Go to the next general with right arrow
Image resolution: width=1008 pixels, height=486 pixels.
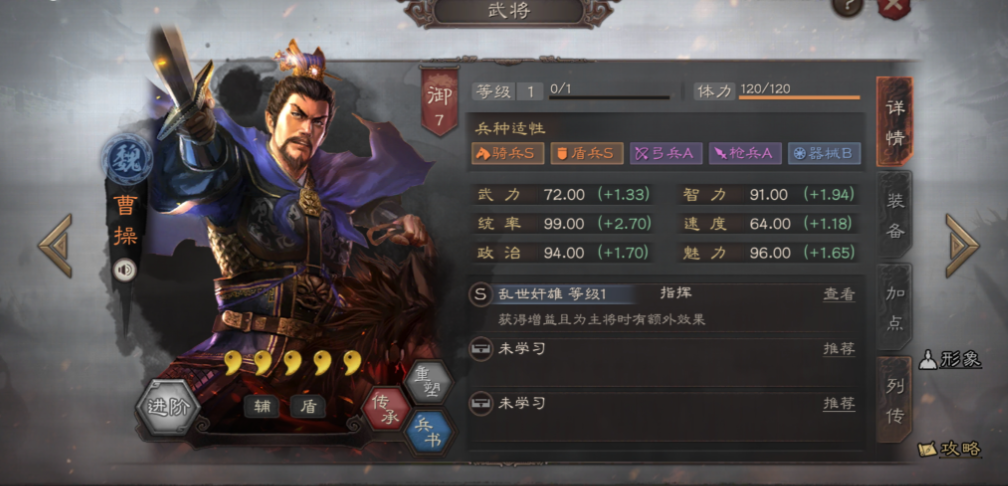962,246
